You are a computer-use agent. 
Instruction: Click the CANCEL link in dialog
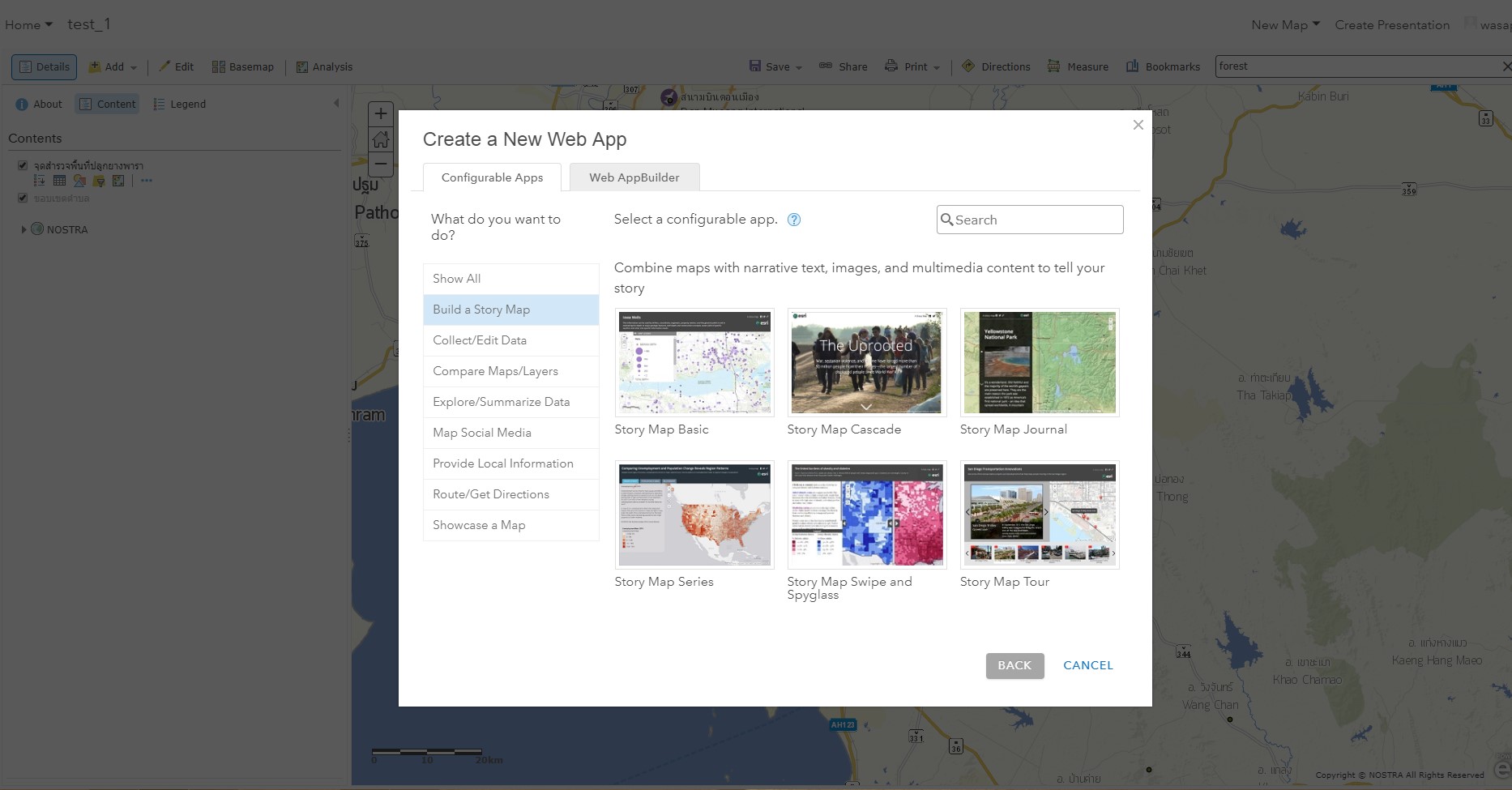tap(1087, 665)
